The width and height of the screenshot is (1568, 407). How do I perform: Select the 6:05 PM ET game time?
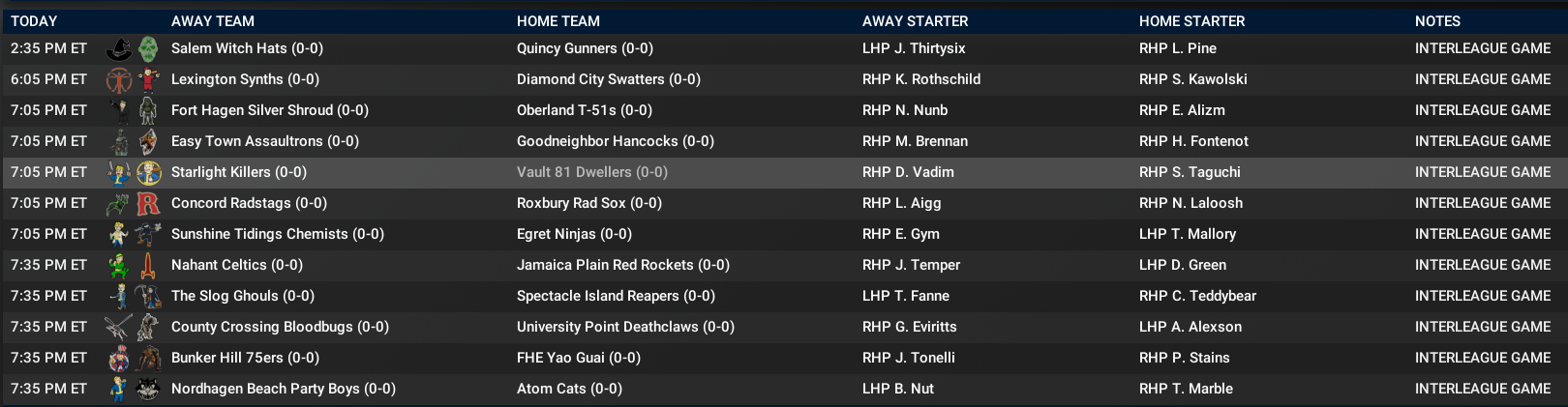48,79
